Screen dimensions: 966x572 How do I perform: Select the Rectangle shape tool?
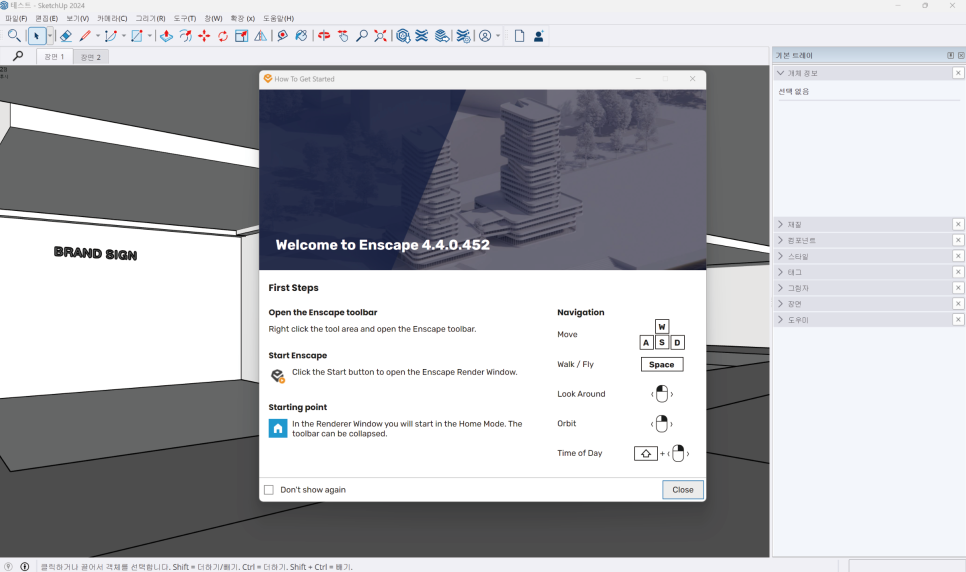click(137, 36)
